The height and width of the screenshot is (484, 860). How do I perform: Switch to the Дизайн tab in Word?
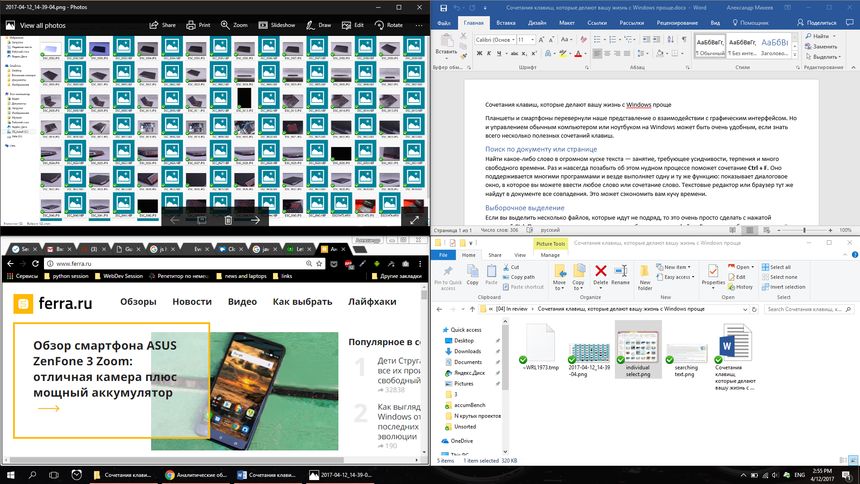[x=537, y=23]
